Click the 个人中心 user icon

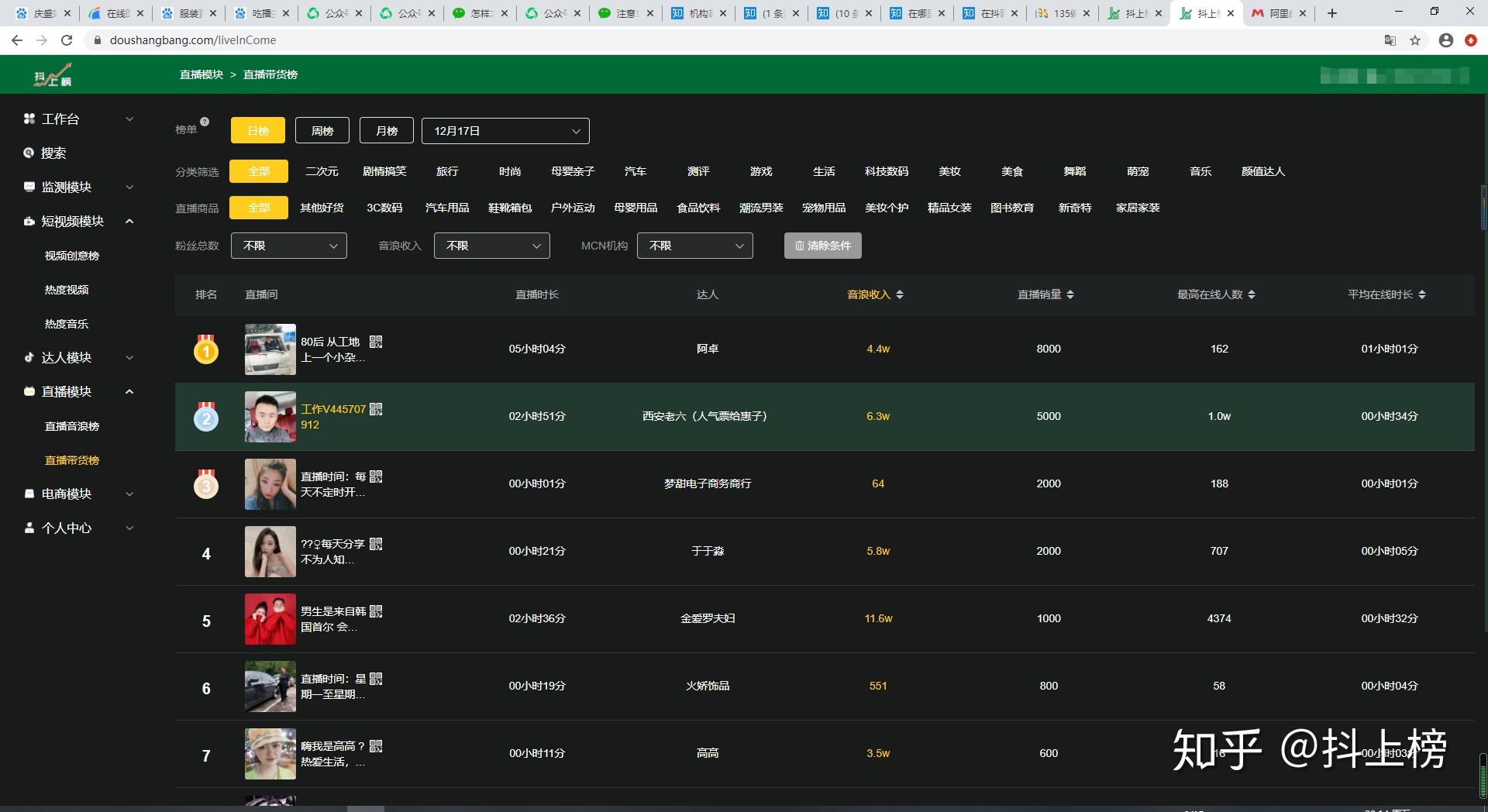pyautogui.click(x=29, y=528)
